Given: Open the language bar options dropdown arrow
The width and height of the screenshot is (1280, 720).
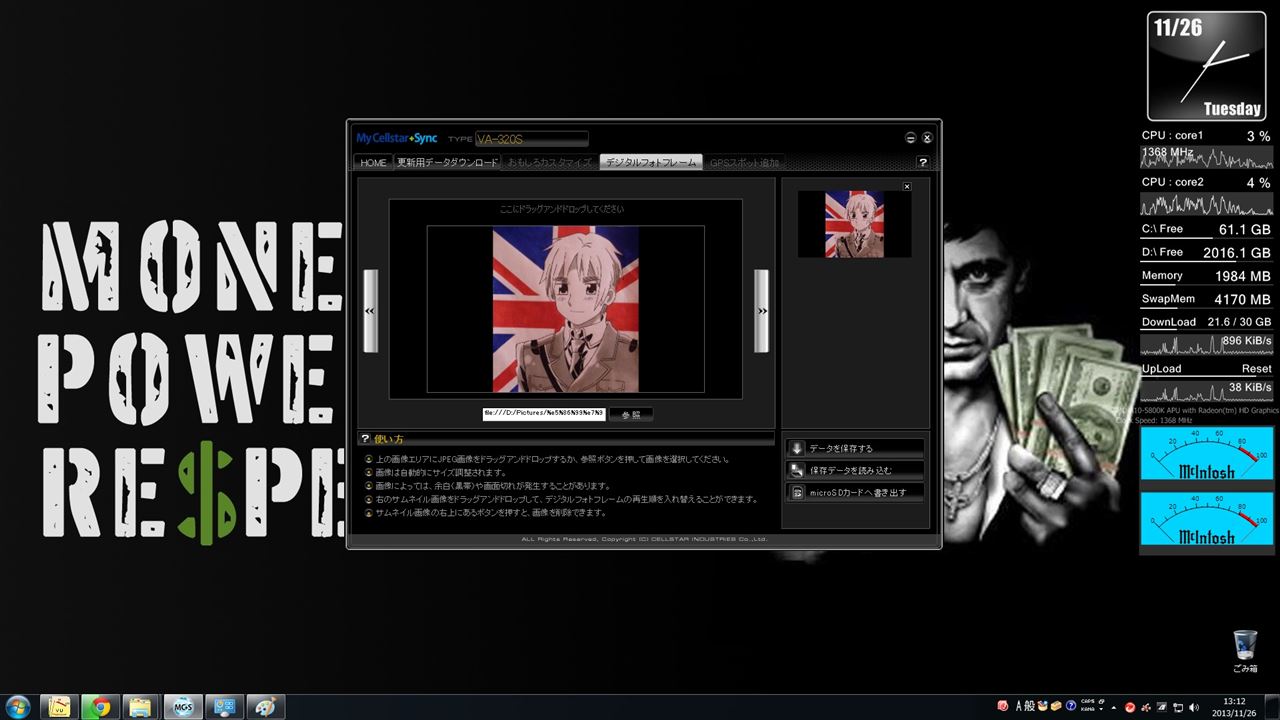Looking at the screenshot, I should click(1101, 709).
